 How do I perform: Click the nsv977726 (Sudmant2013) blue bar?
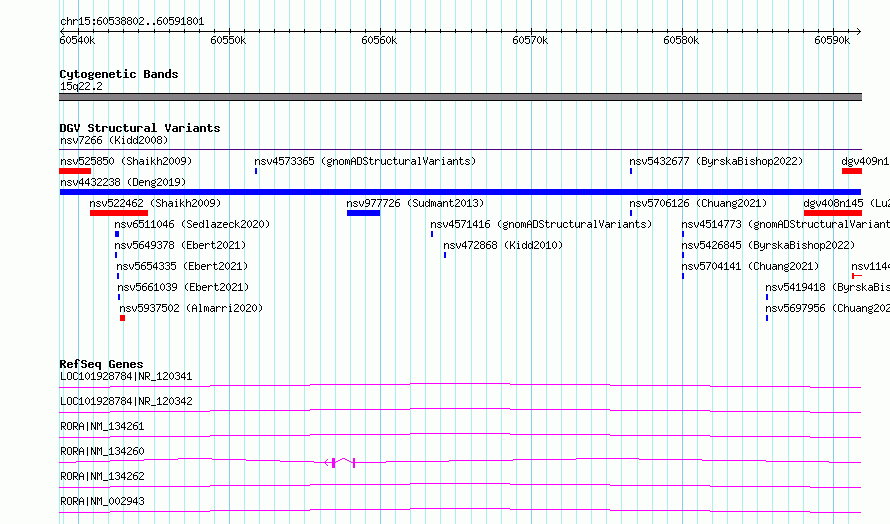tap(363, 213)
